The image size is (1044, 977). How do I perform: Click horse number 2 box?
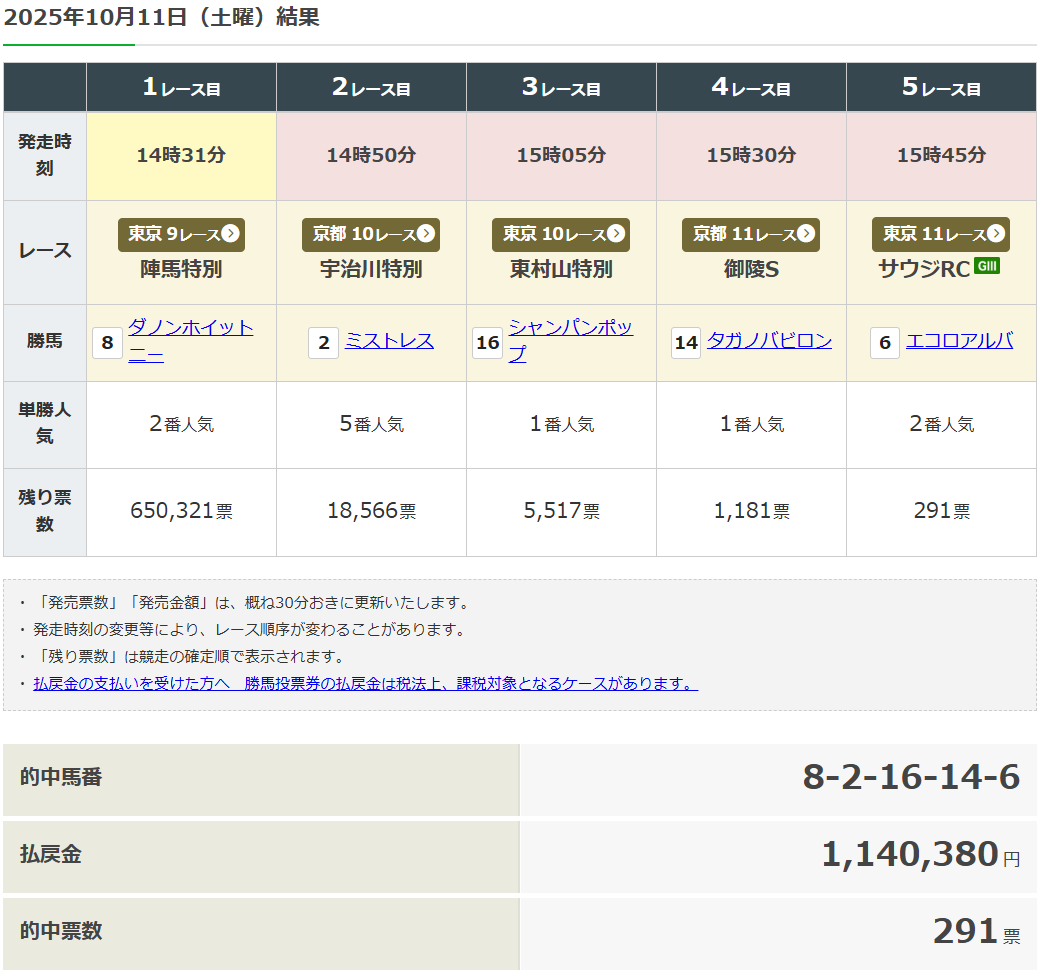pos(324,343)
